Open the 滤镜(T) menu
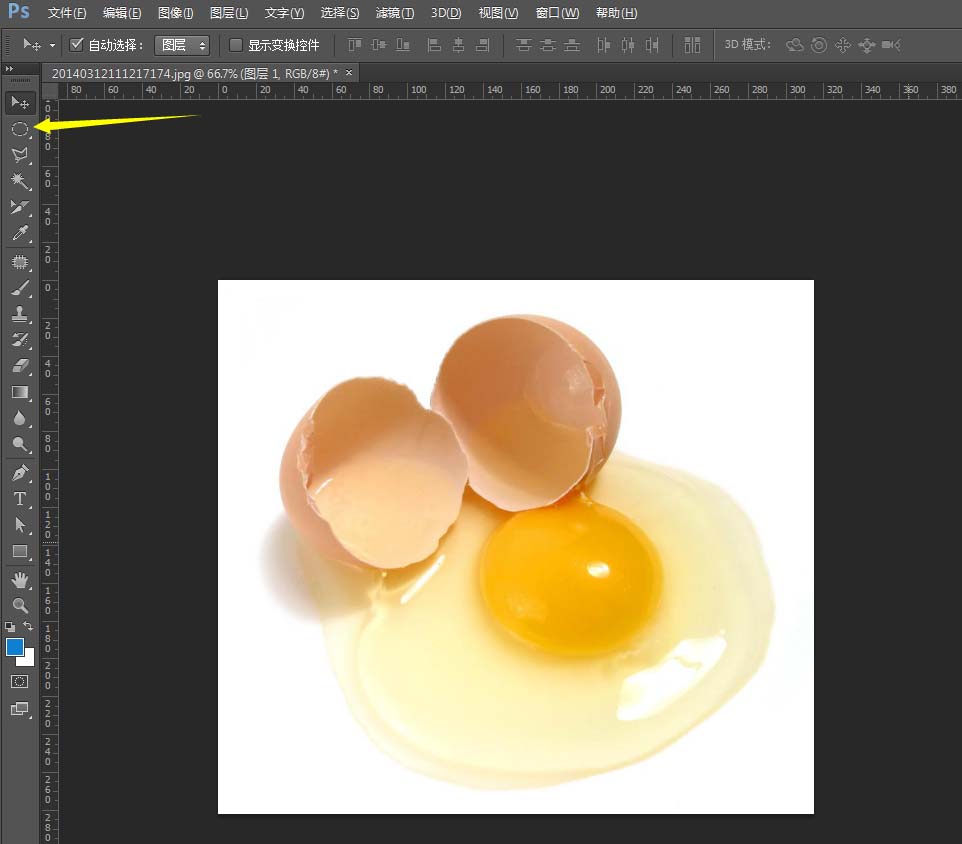The width and height of the screenshot is (962, 844). point(394,13)
